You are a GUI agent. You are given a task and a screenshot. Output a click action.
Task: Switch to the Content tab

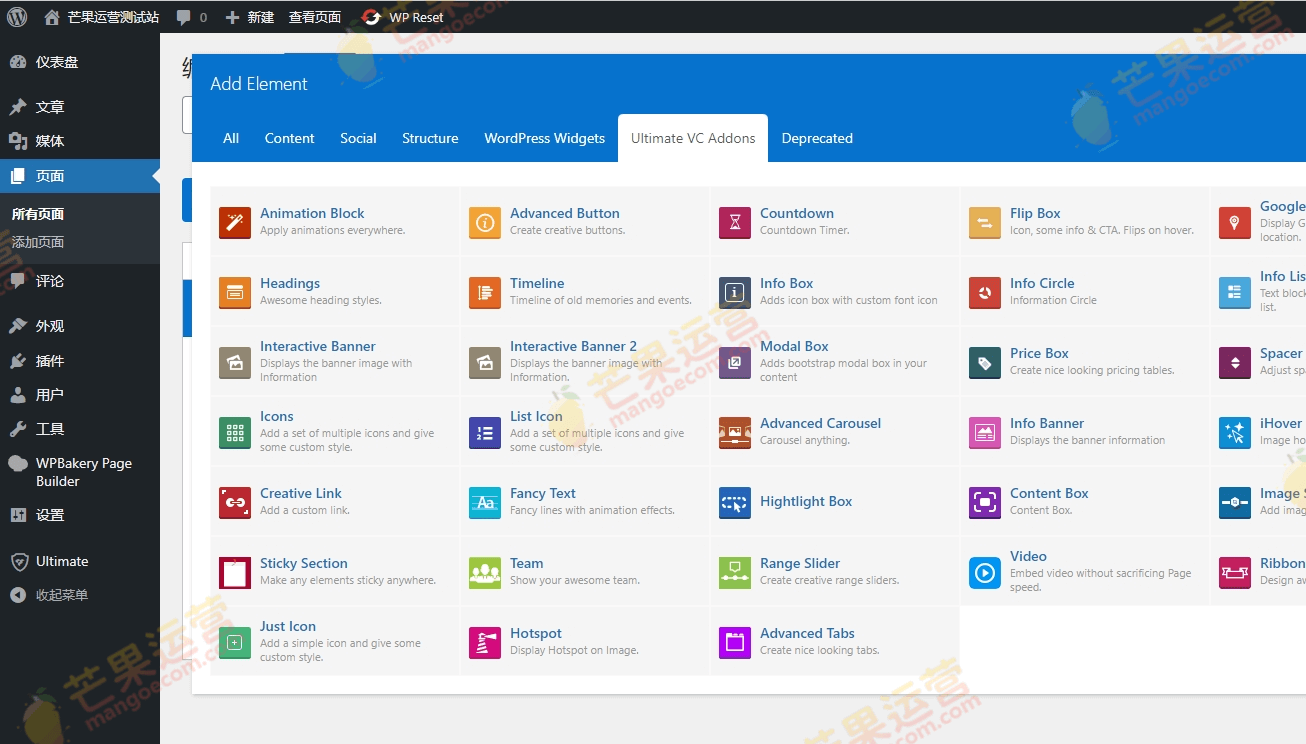(289, 138)
